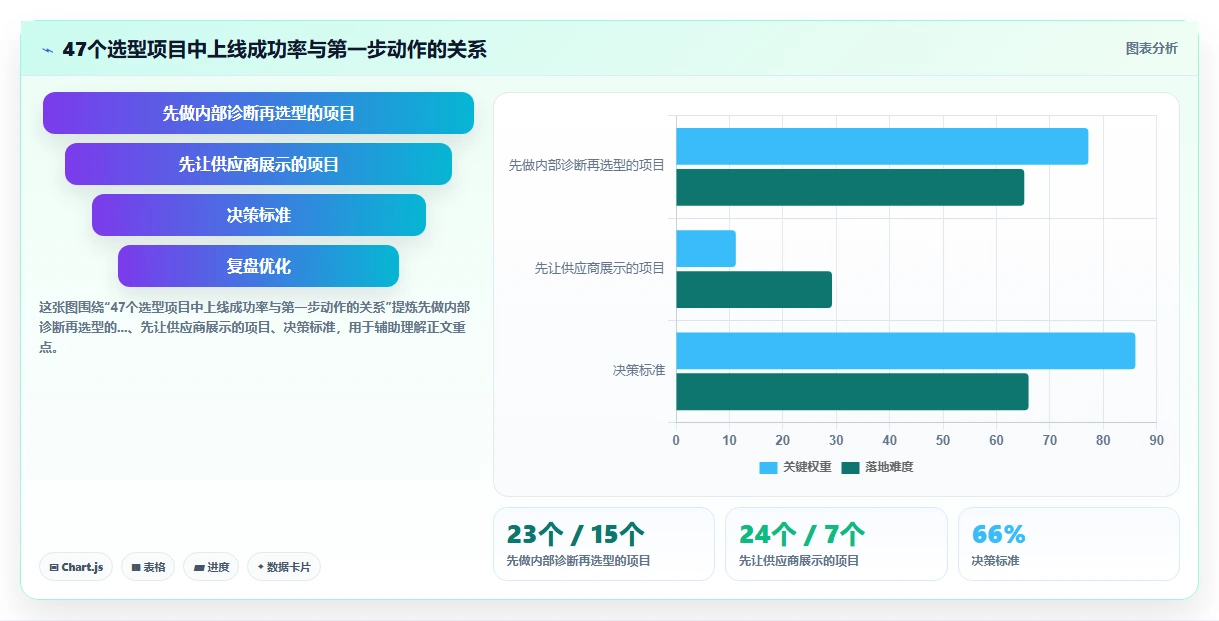Click the chart title 47个选型项目中上线成功率与第一步动作的关系
The image size is (1219, 621).
coord(274,49)
